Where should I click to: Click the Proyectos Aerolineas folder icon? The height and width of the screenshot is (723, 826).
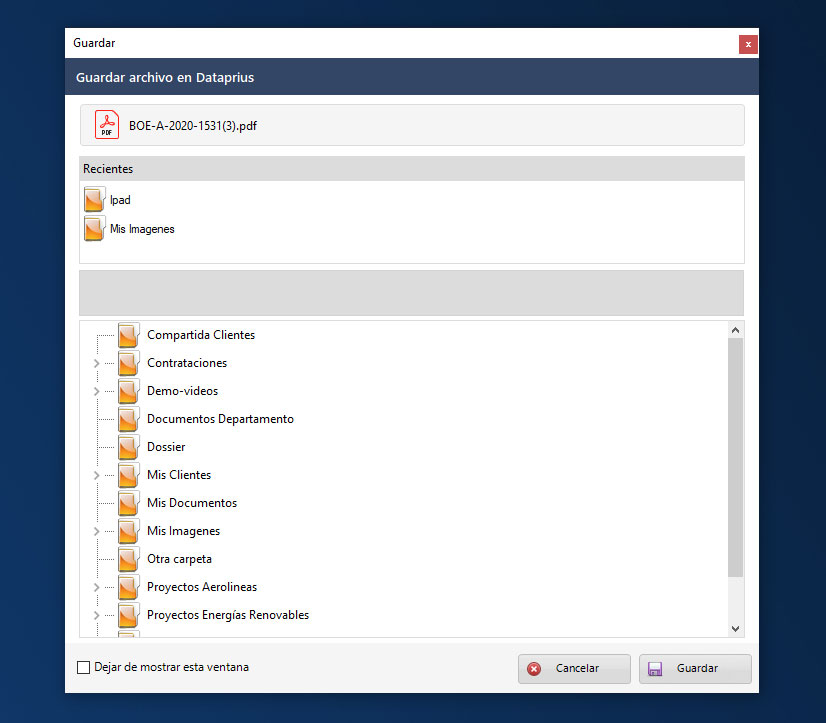[x=129, y=586]
